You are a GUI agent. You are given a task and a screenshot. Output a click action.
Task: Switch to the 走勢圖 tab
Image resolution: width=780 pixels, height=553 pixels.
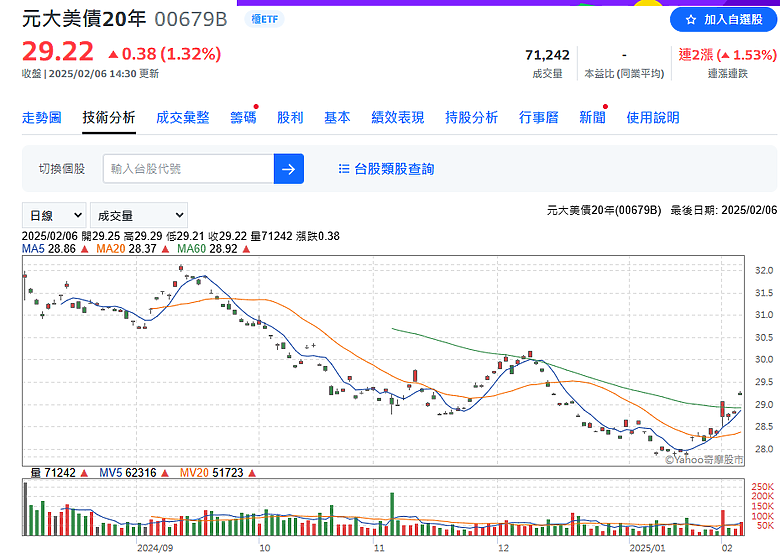tap(42, 117)
